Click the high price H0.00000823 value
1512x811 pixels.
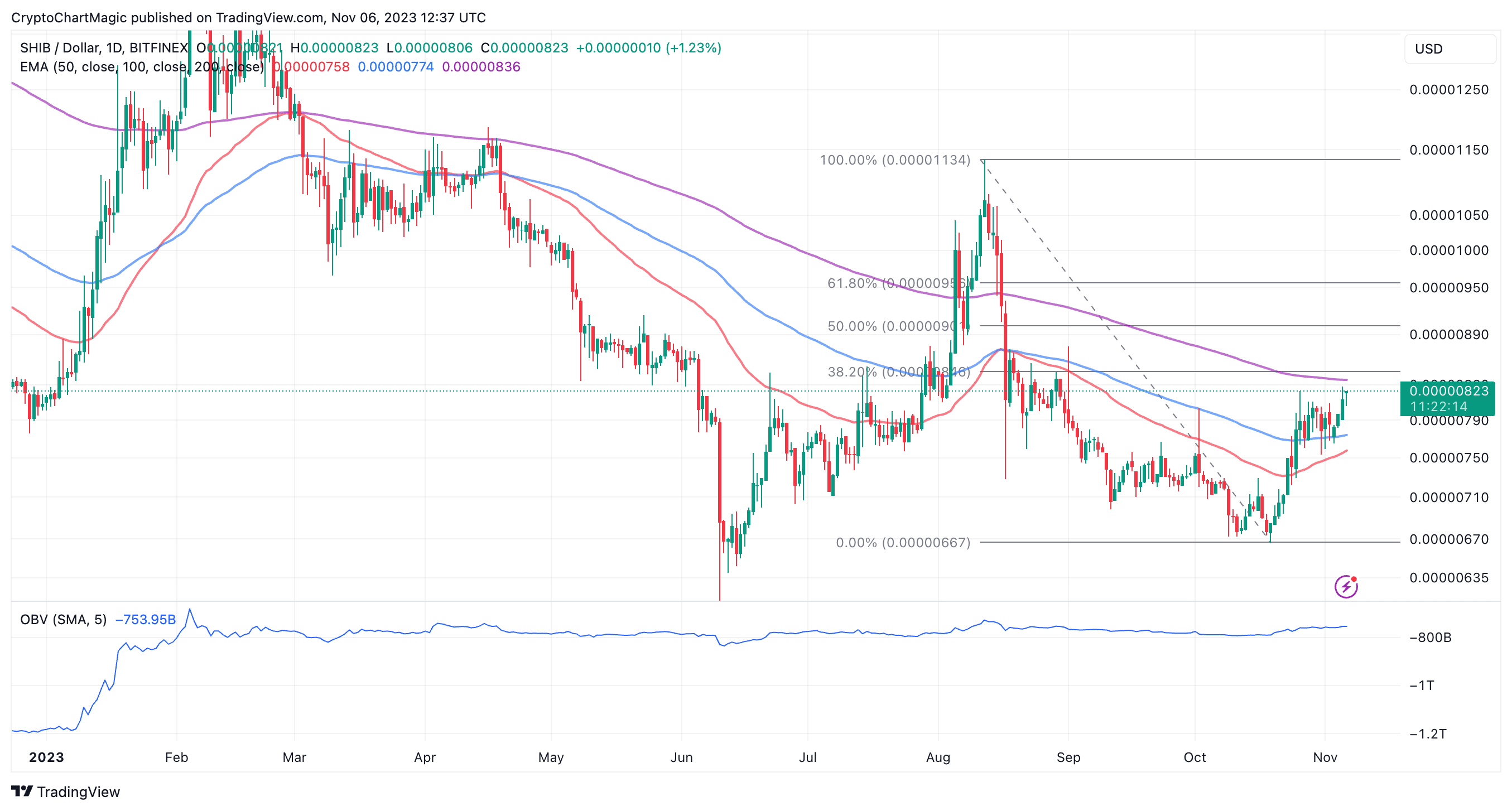tap(334, 47)
